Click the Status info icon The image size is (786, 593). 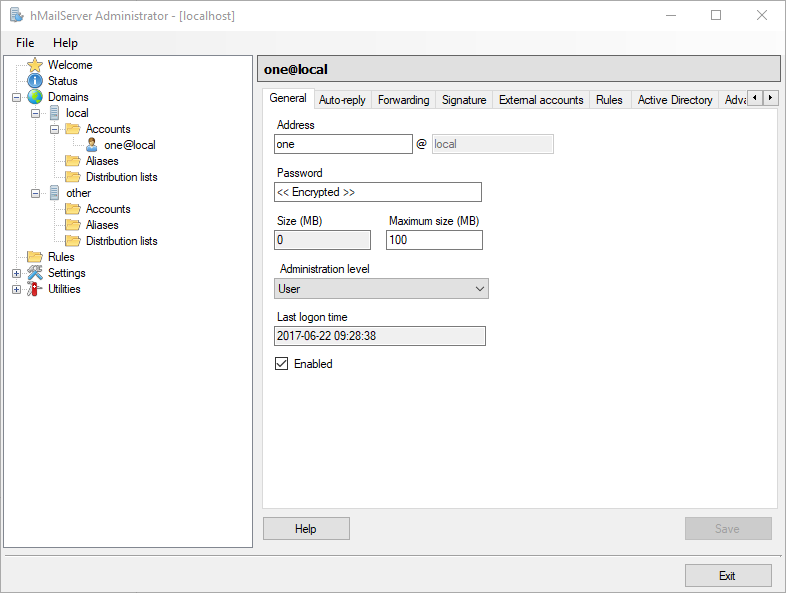pyautogui.click(x=35, y=81)
